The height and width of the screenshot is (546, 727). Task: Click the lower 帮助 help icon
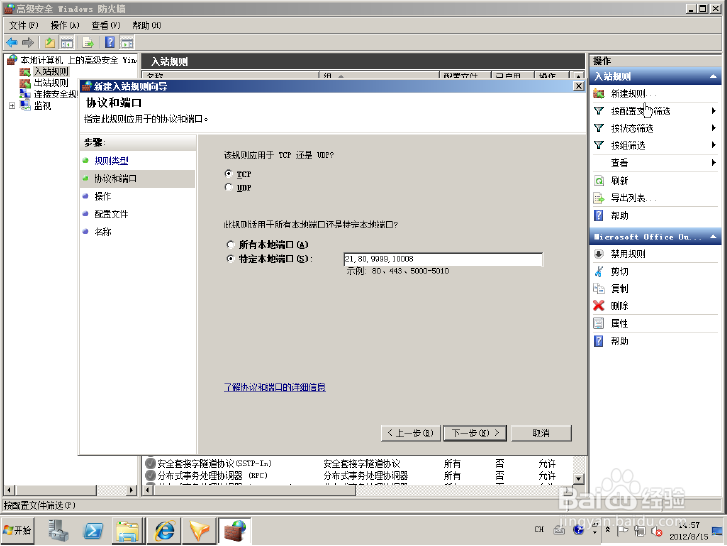[x=599, y=341]
